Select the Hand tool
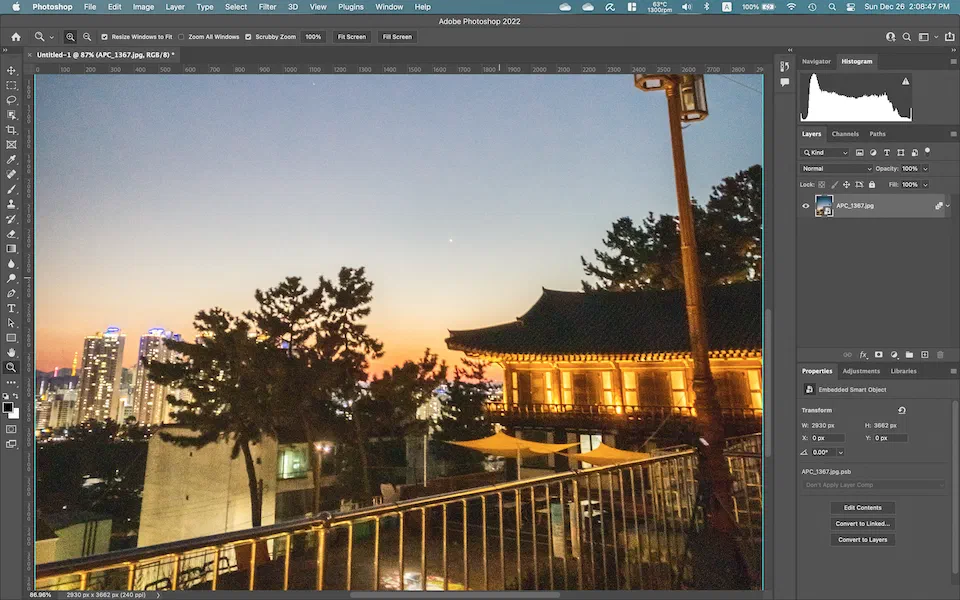The image size is (960, 600). 12,352
